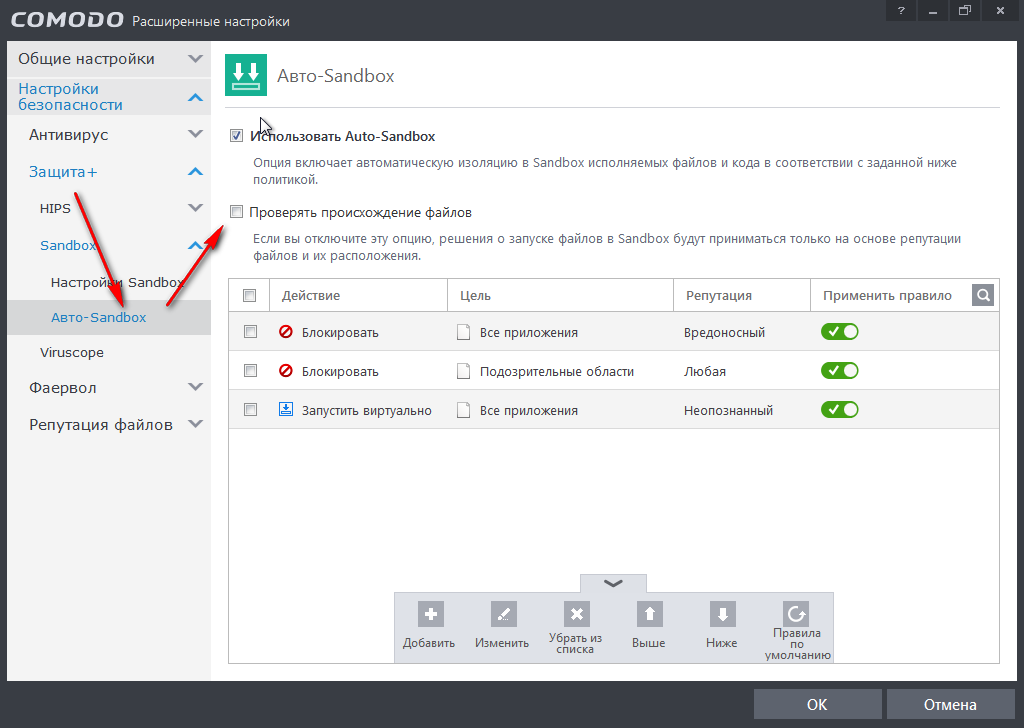Viewport: 1024px width, 728px height.
Task: Open Фаервол settings item
Action: coord(63,388)
